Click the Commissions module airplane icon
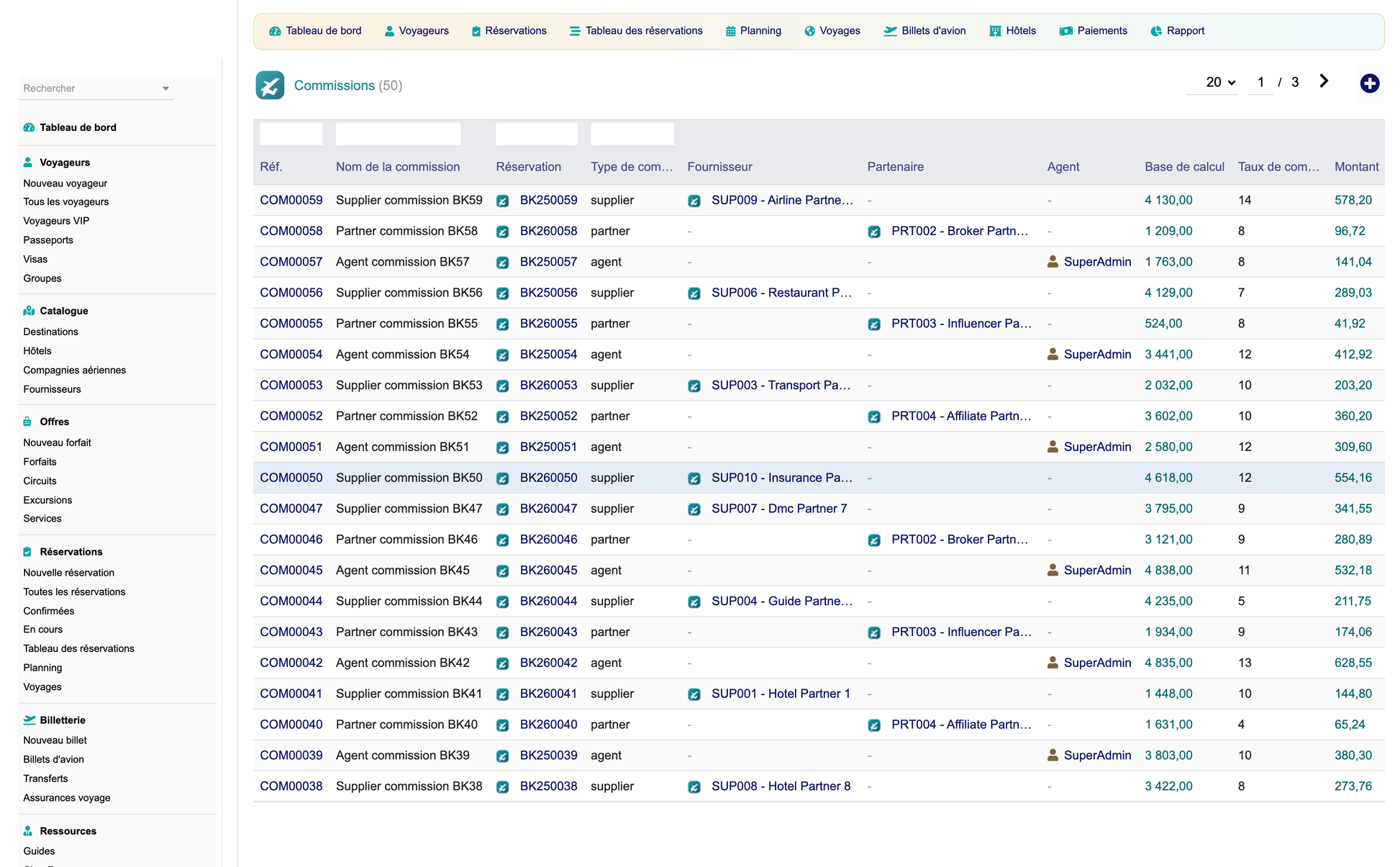The height and width of the screenshot is (867, 1400). [x=270, y=85]
